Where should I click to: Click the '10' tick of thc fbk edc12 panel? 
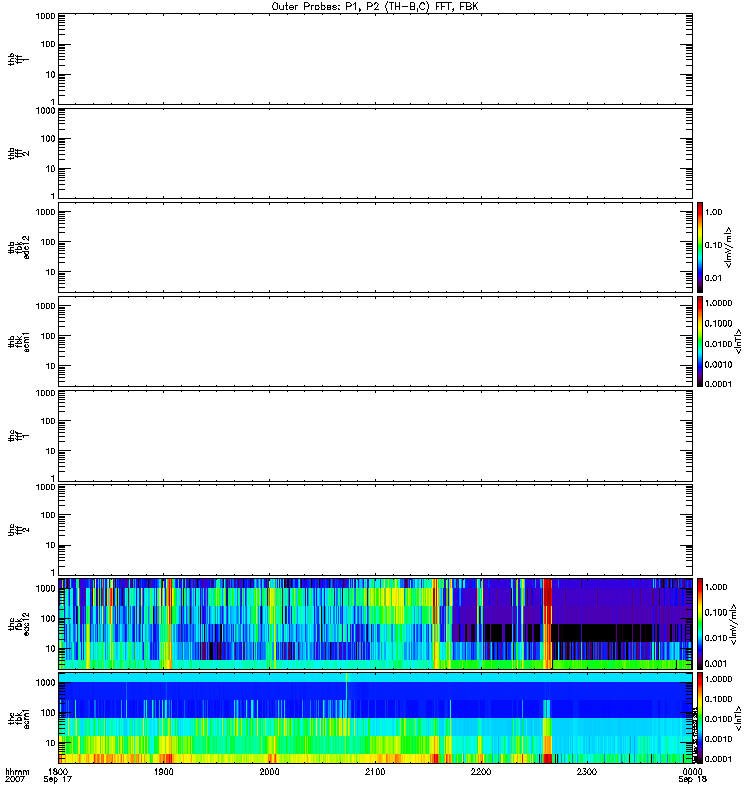[51, 649]
